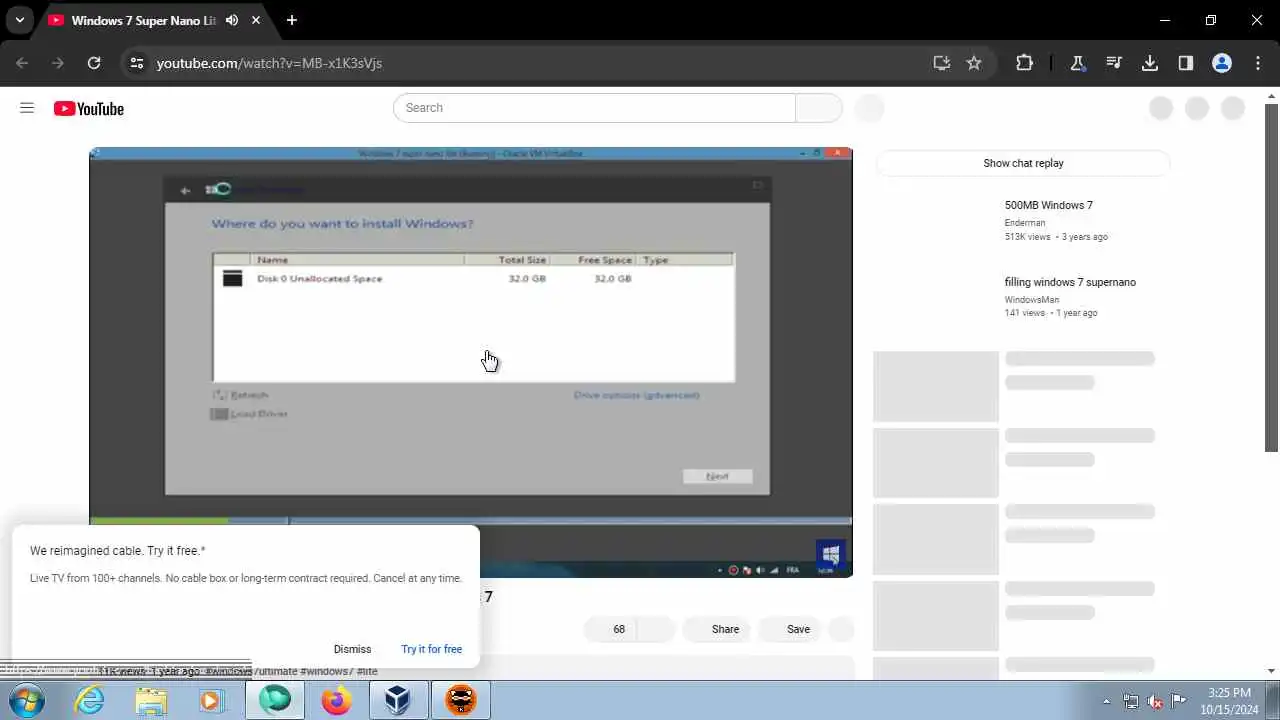Switch to the green browser taskbar app
The height and width of the screenshot is (720, 1280).
(275, 700)
